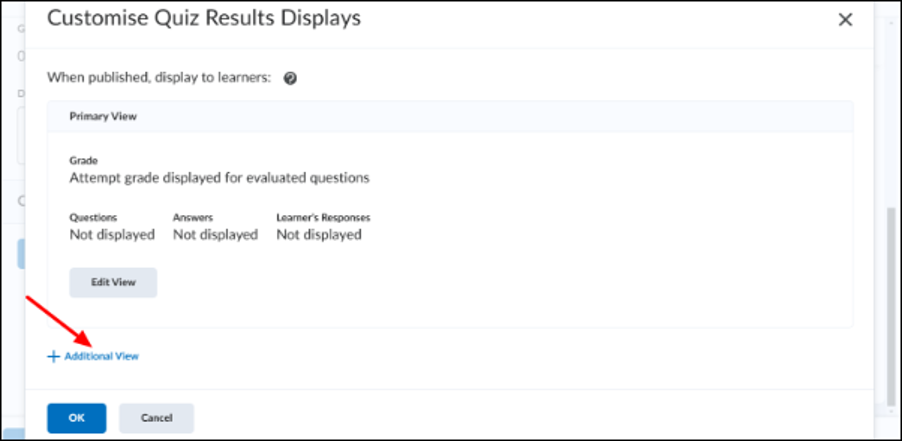
Task: Click 'Not displayed' under Answers
Action: tap(215, 235)
